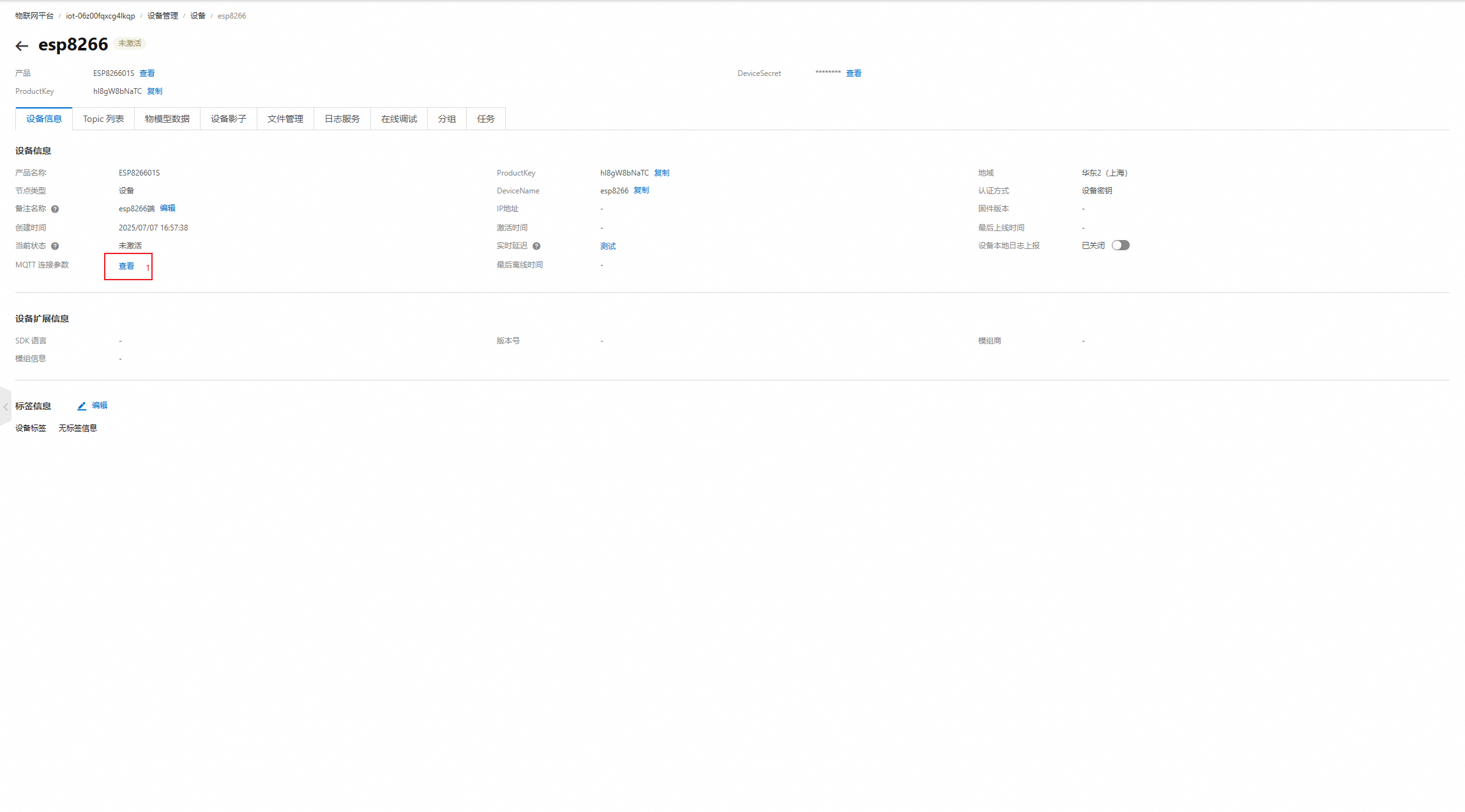View the MQTT 连接参数 via 查看
Viewport: 1465px width, 812px height.
pos(126,266)
